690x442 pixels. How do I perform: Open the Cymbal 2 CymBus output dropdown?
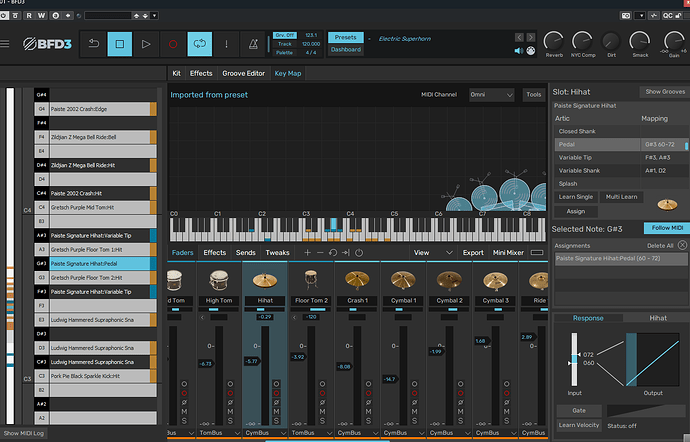(x=449, y=433)
